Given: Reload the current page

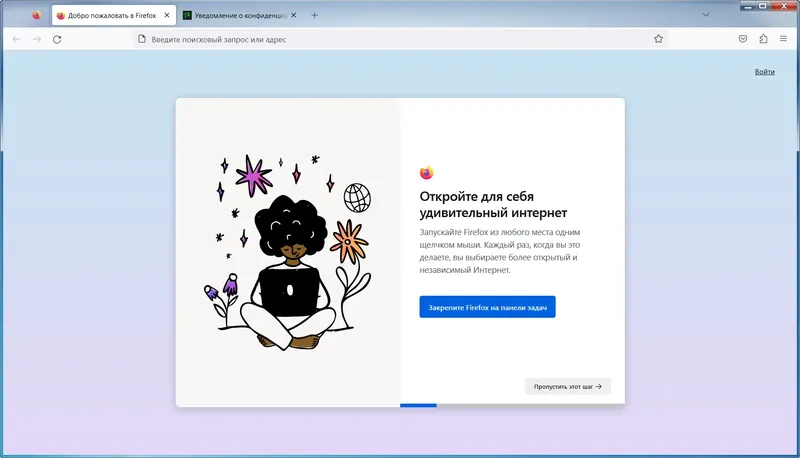Looking at the screenshot, I should tap(57, 39).
